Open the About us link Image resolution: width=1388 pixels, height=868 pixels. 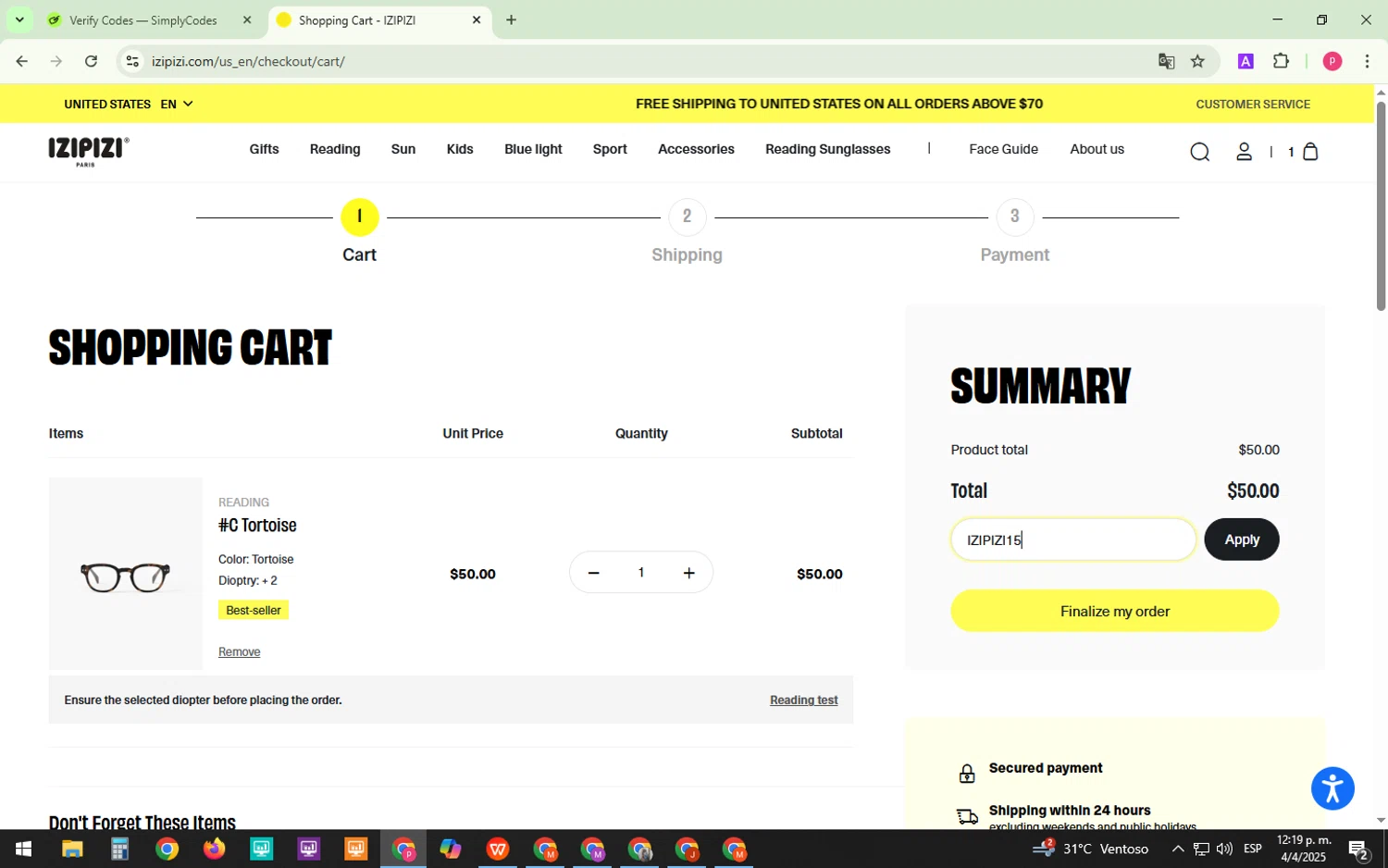click(x=1097, y=149)
